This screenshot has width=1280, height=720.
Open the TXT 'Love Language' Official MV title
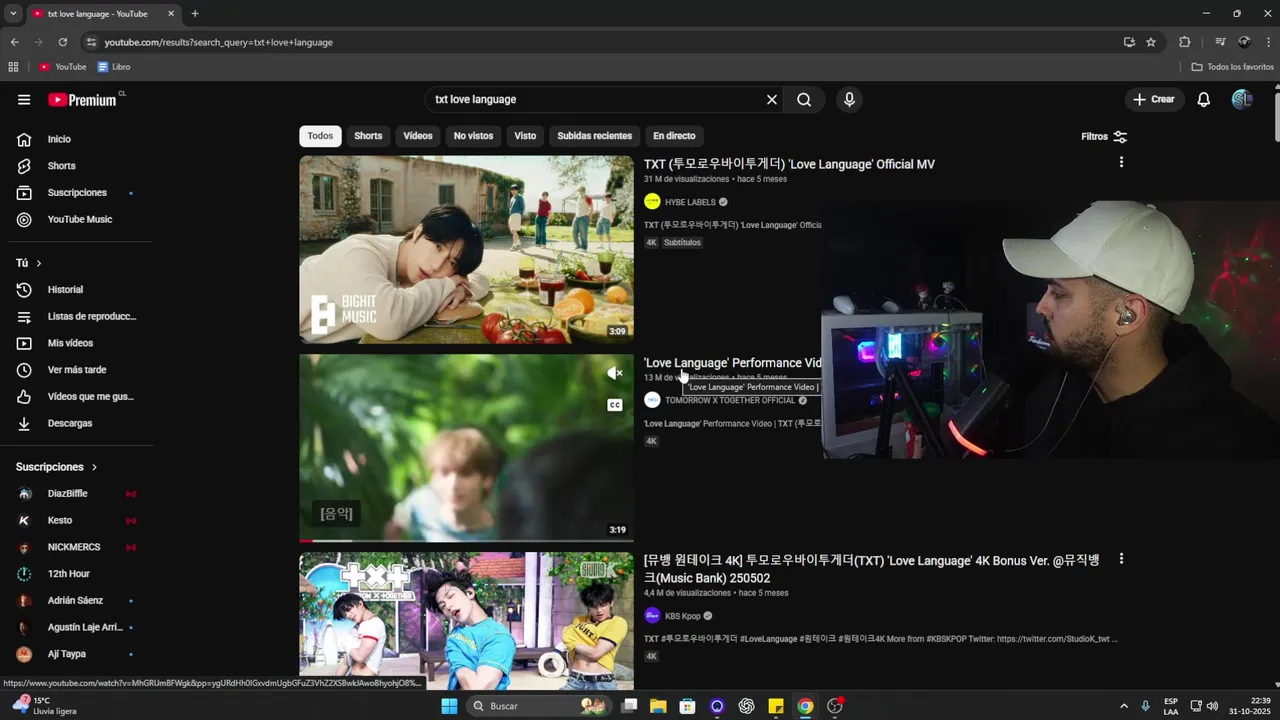pos(789,164)
